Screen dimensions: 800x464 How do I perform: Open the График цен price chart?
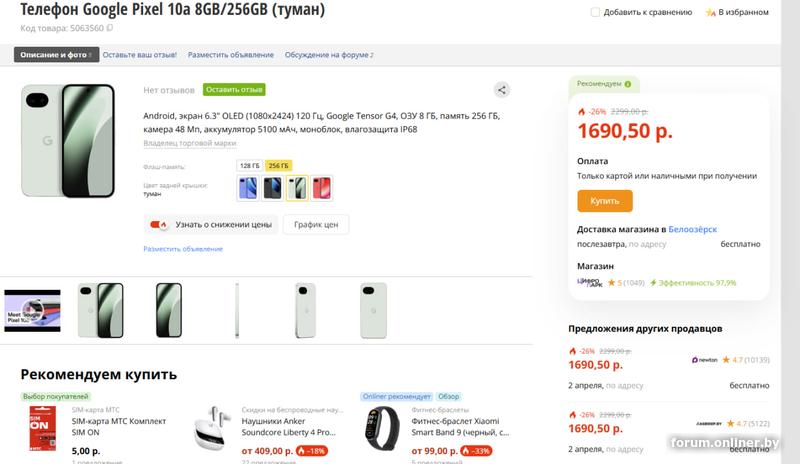pyautogui.click(x=315, y=225)
